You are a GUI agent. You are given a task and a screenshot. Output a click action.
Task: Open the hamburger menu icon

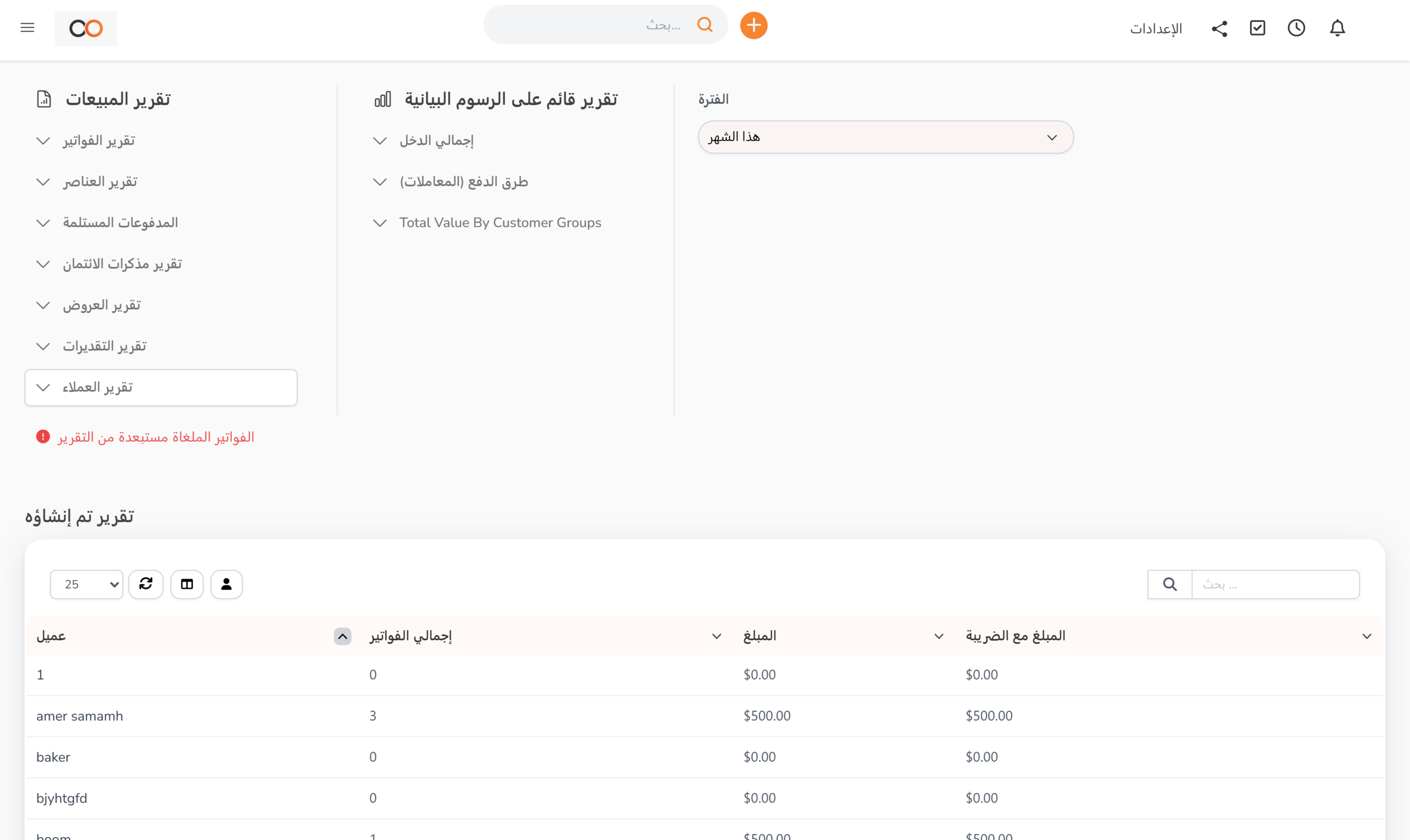(27, 28)
